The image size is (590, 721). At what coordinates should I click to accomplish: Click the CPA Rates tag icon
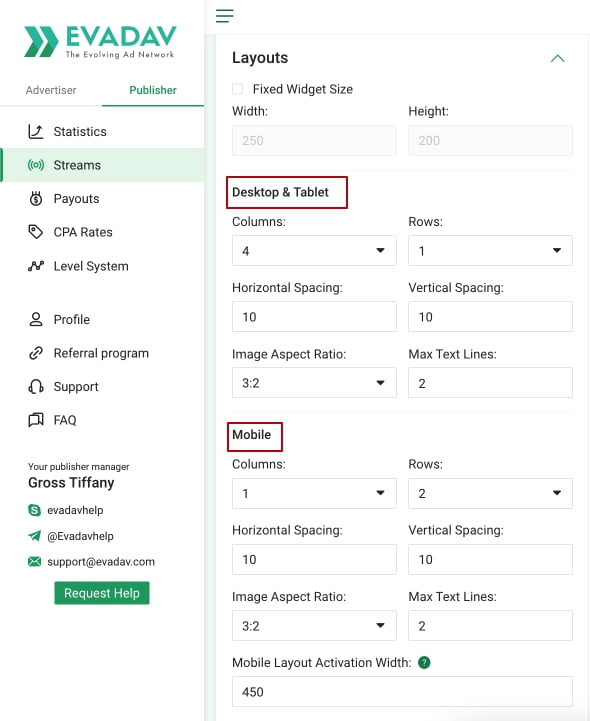click(35, 232)
